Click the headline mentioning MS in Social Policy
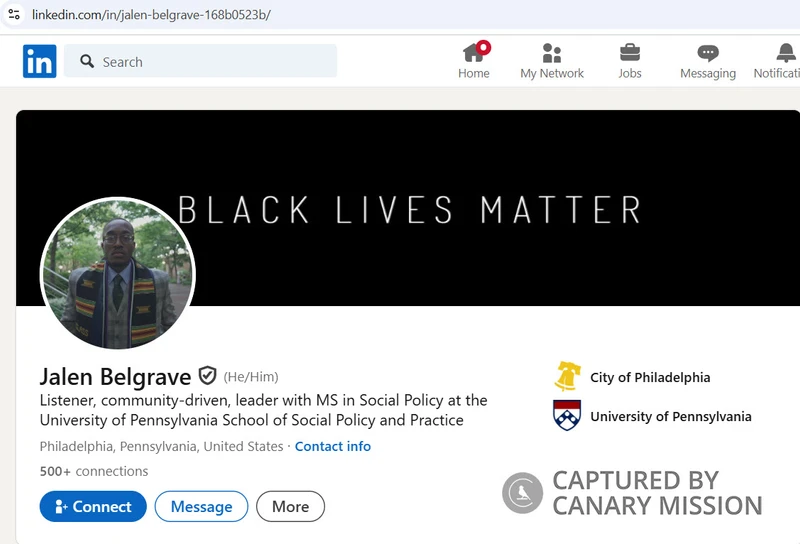The height and width of the screenshot is (544, 800). click(263, 410)
